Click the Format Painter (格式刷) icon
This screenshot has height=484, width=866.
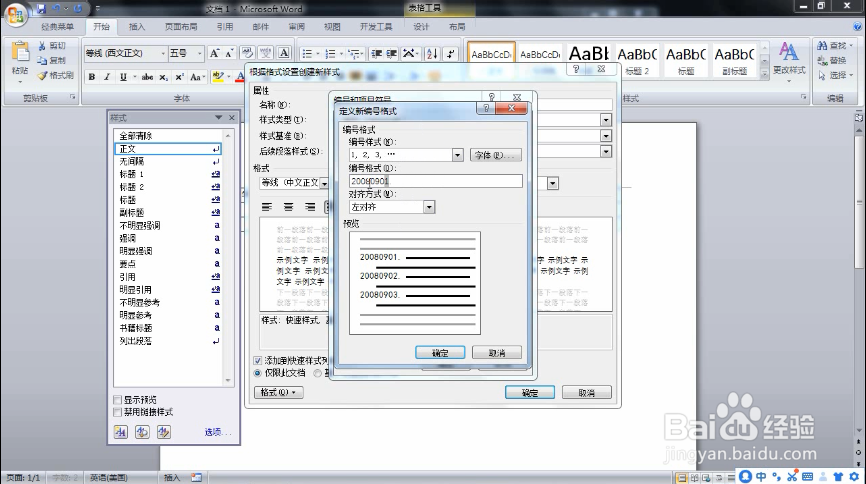pyautogui.click(x=42, y=75)
